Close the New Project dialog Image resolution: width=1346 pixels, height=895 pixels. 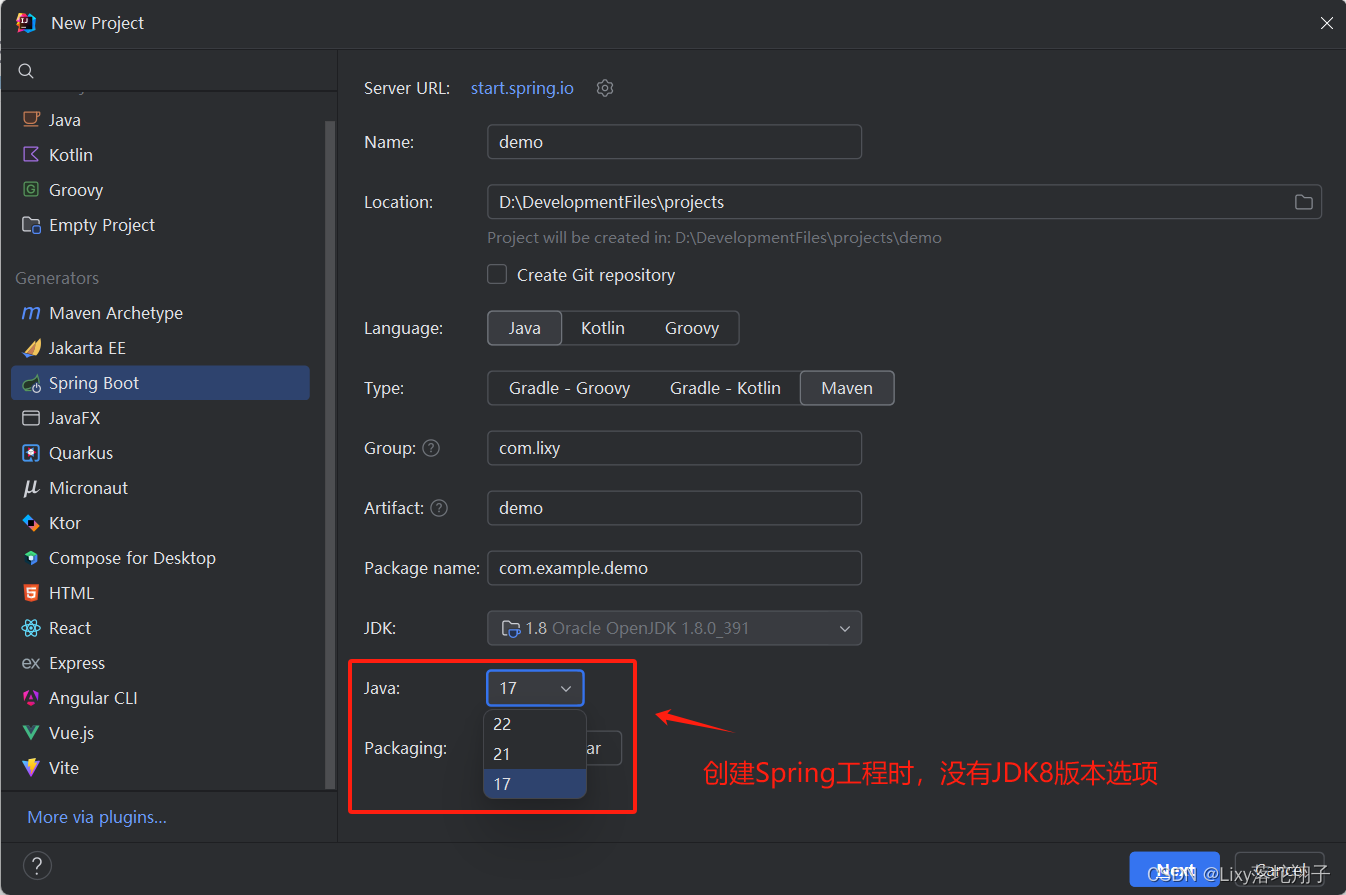(1326, 23)
